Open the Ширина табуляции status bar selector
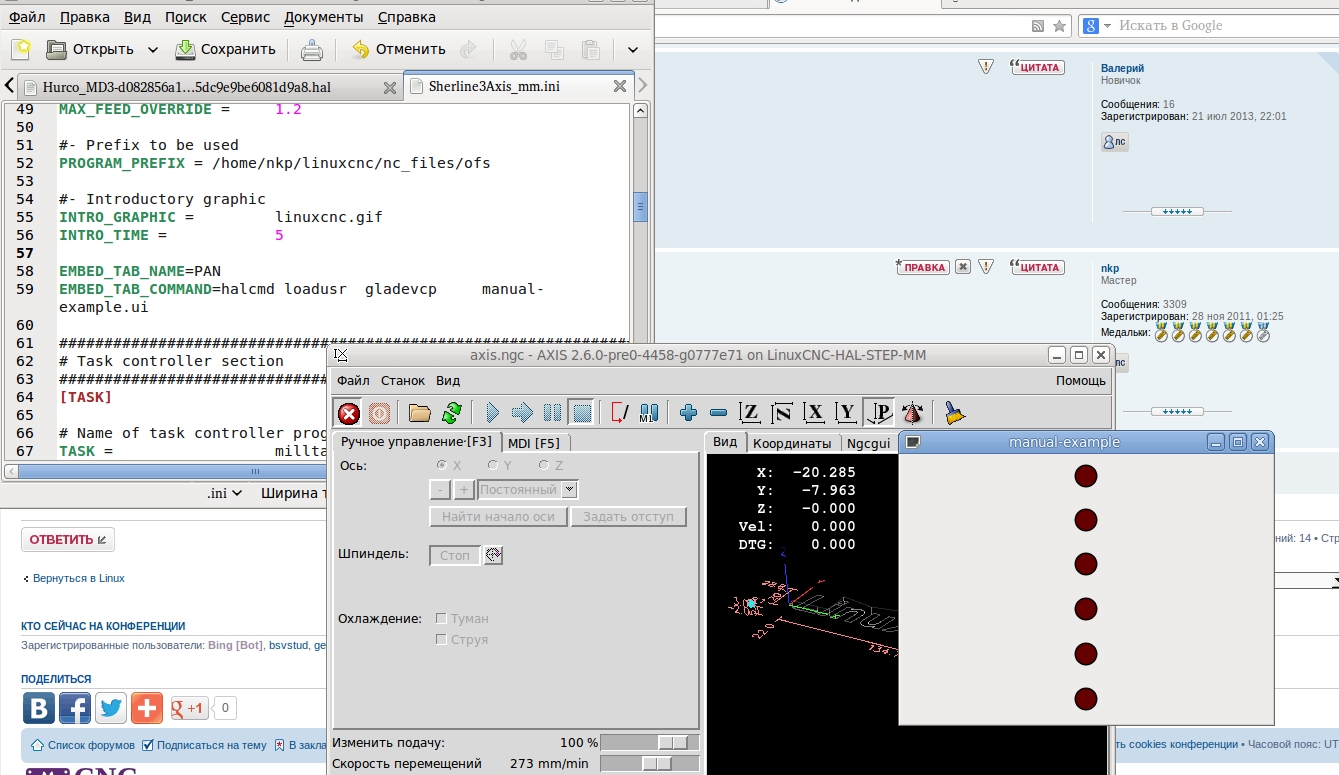 [x=295, y=493]
